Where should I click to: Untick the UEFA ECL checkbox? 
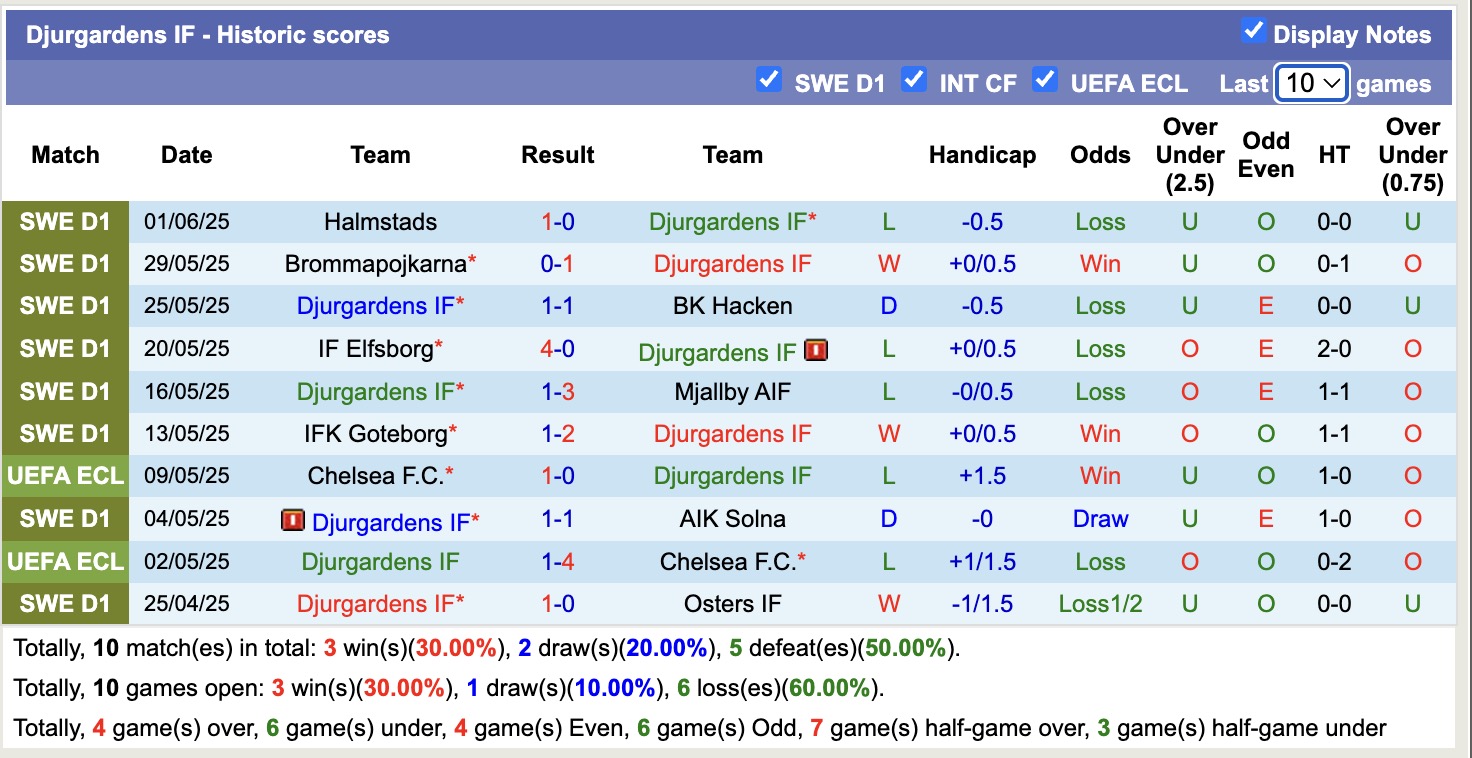[x=1044, y=79]
